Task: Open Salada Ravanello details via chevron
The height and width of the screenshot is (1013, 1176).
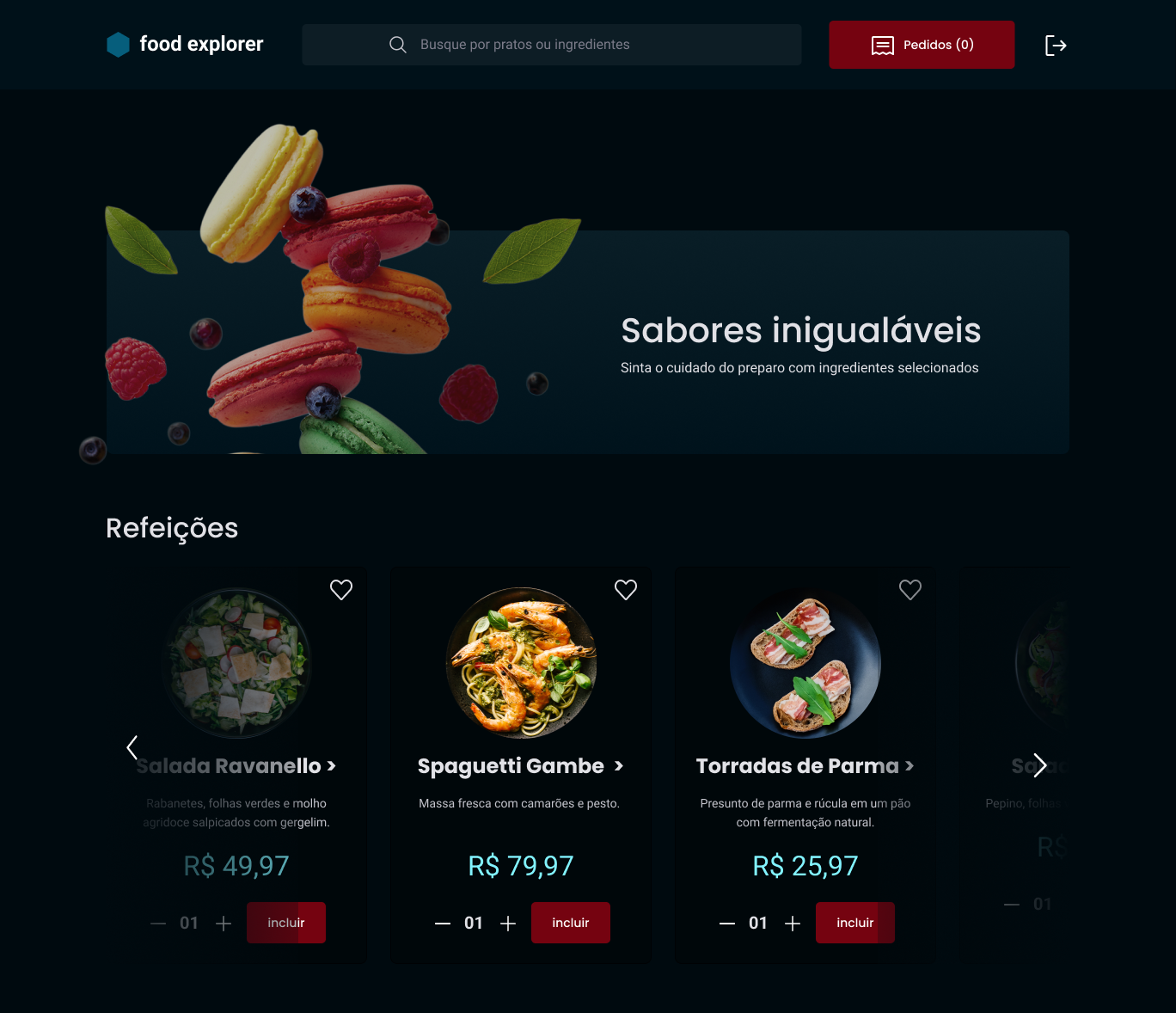Action: click(332, 765)
